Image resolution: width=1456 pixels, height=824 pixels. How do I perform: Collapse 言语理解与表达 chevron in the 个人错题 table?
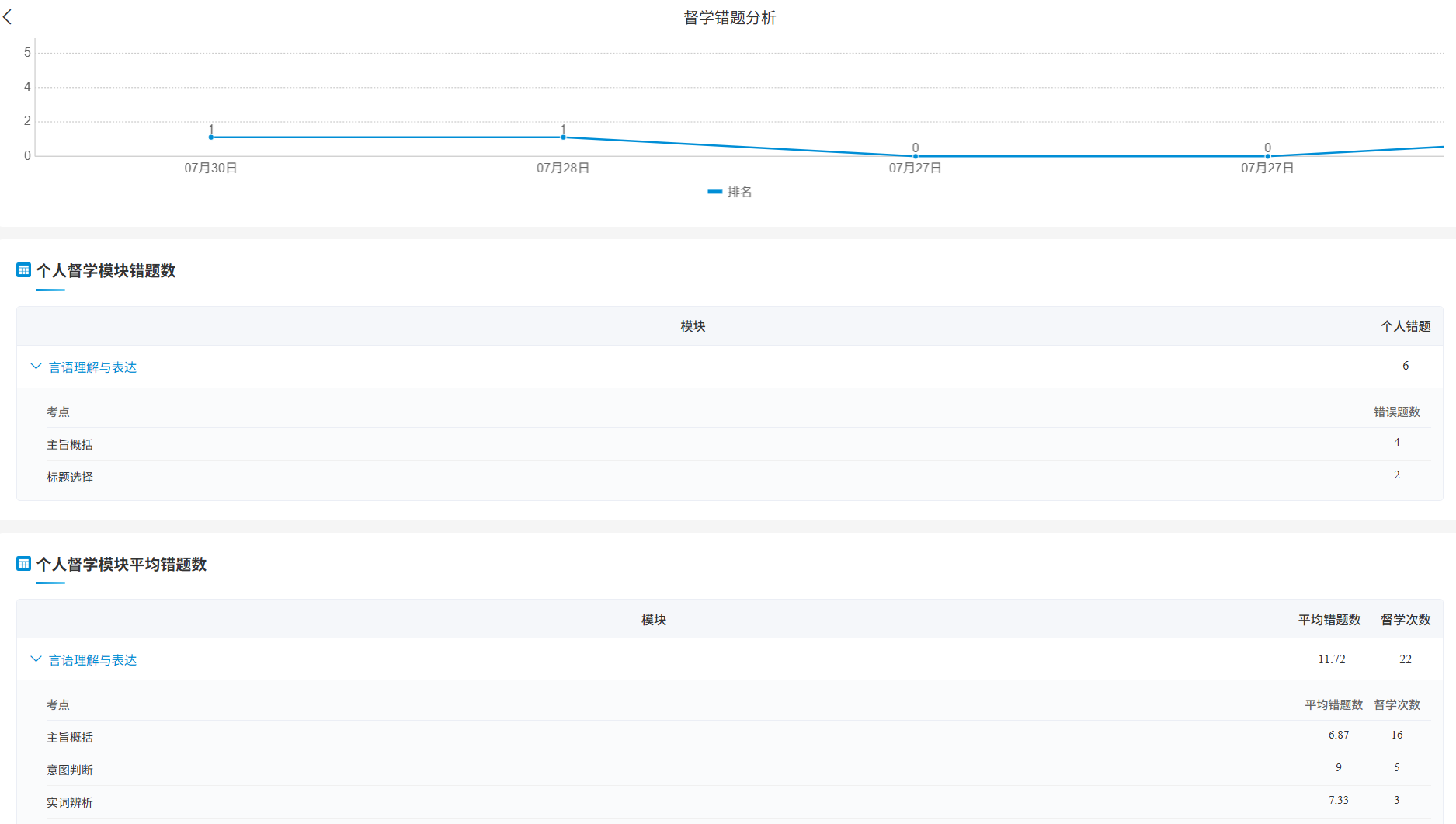click(36, 367)
